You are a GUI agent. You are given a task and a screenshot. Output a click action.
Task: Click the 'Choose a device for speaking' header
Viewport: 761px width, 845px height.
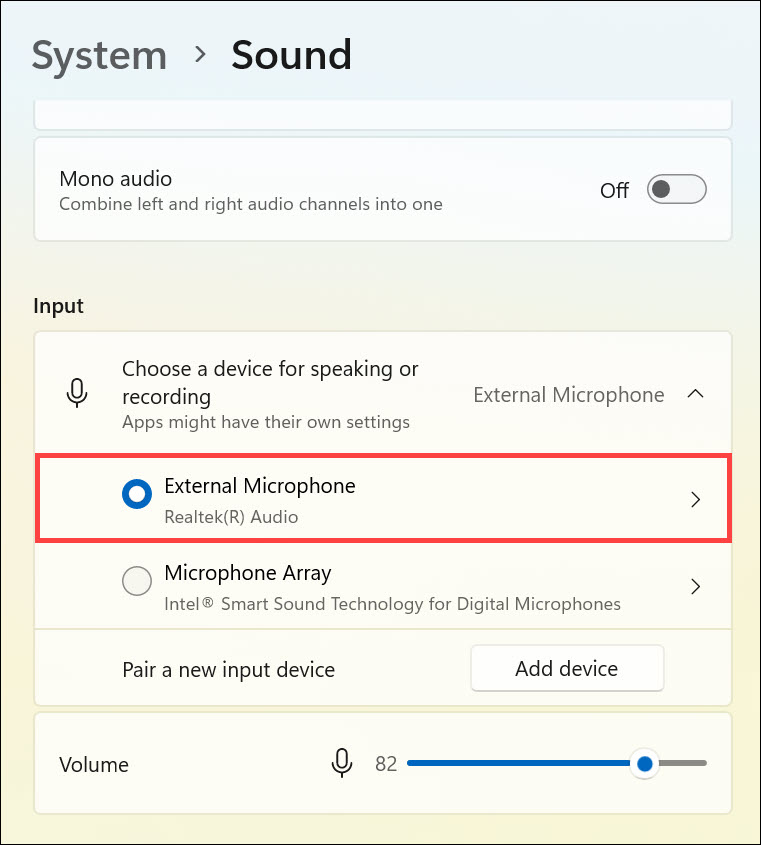pyautogui.click(x=270, y=382)
